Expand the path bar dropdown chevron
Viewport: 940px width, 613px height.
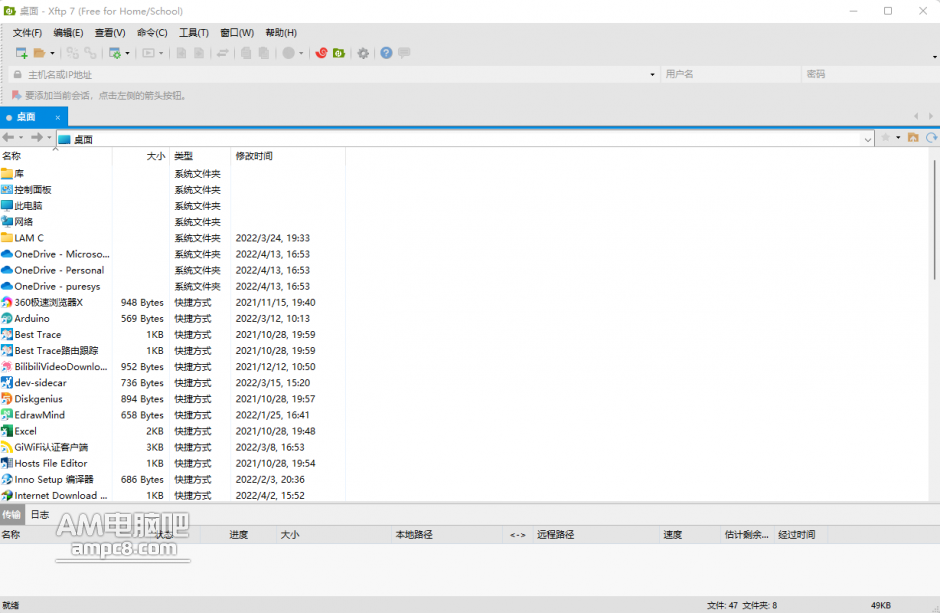[867, 140]
